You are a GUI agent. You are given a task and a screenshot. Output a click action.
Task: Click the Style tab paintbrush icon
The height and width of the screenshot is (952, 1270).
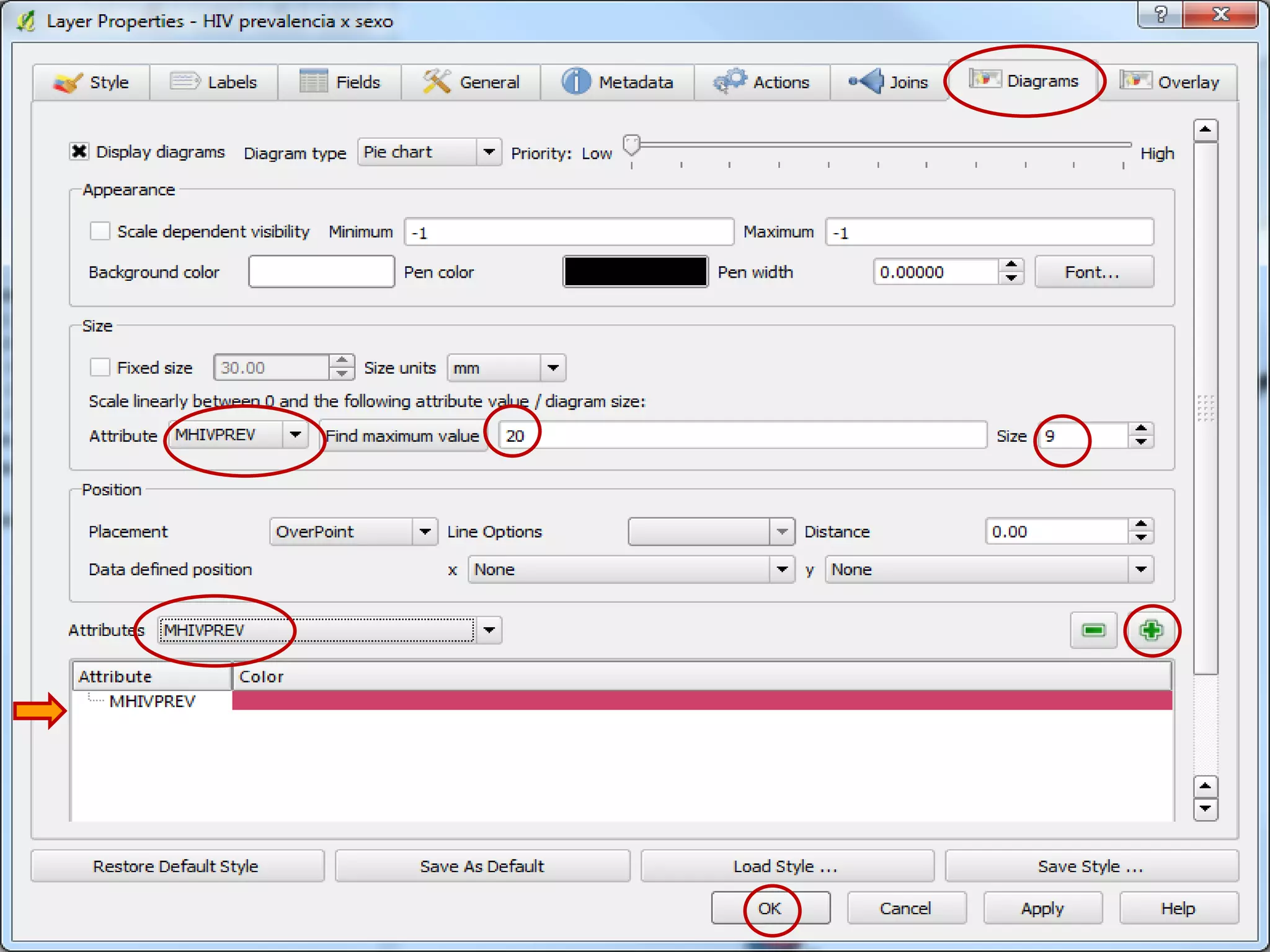tap(67, 82)
